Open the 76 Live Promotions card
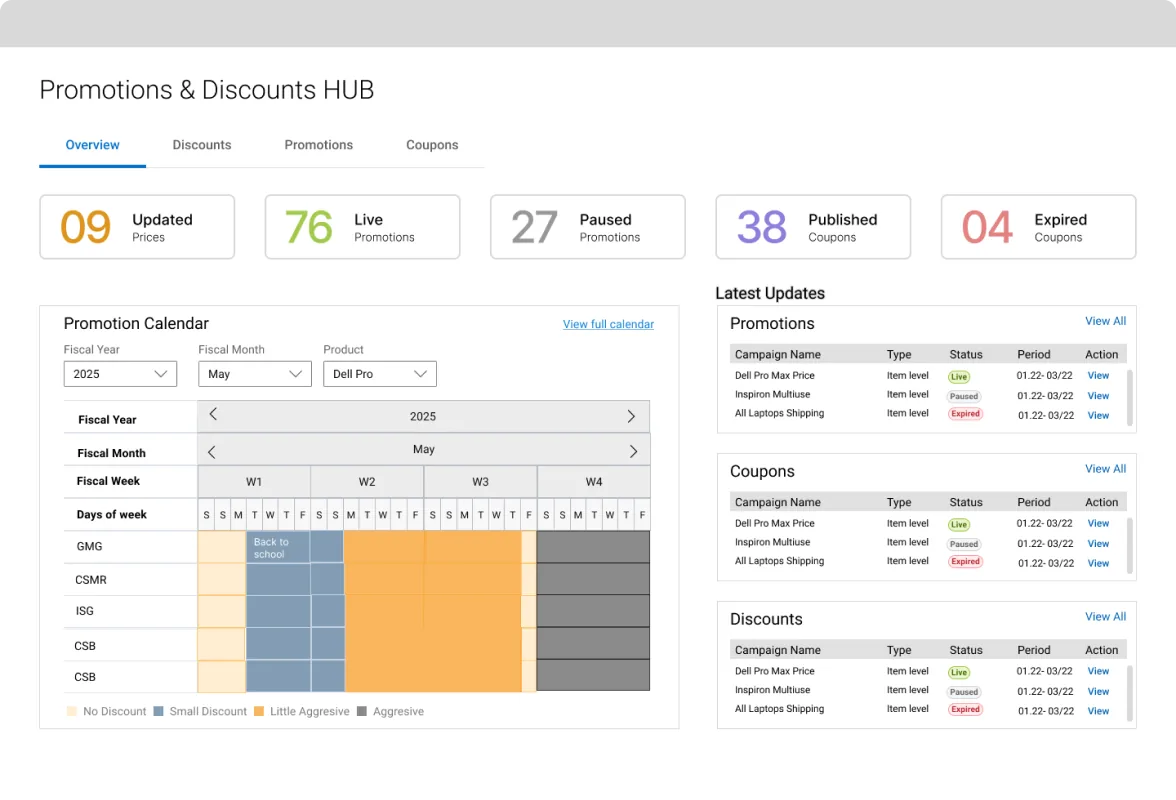1176x800 pixels. 362,227
